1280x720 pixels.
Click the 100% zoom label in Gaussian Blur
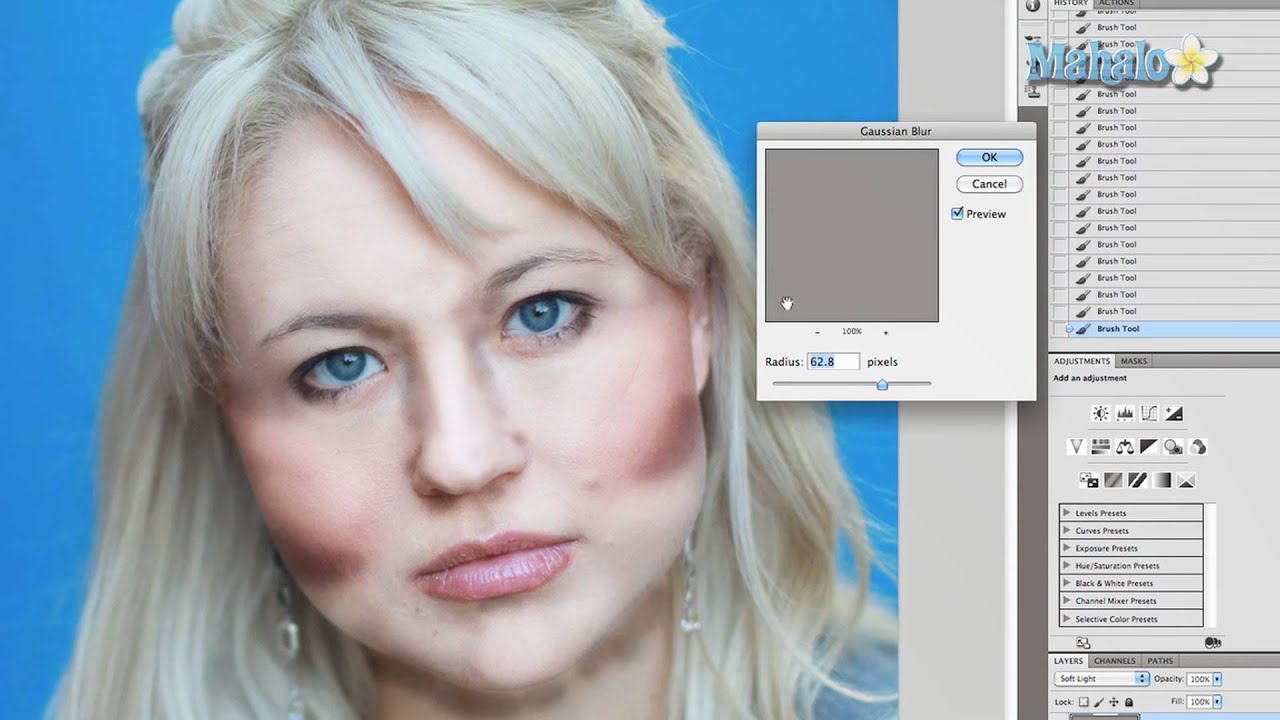tap(851, 331)
